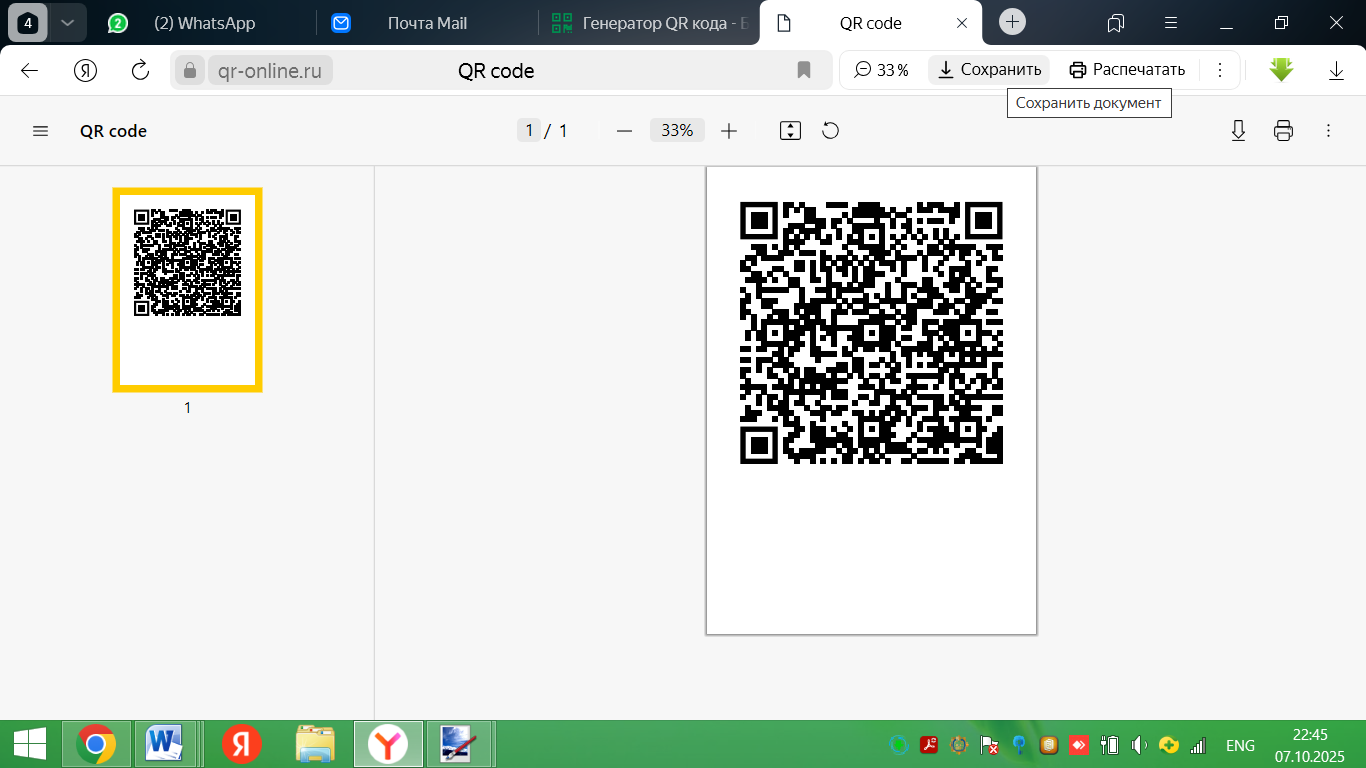Click the fit to page button

(790, 131)
